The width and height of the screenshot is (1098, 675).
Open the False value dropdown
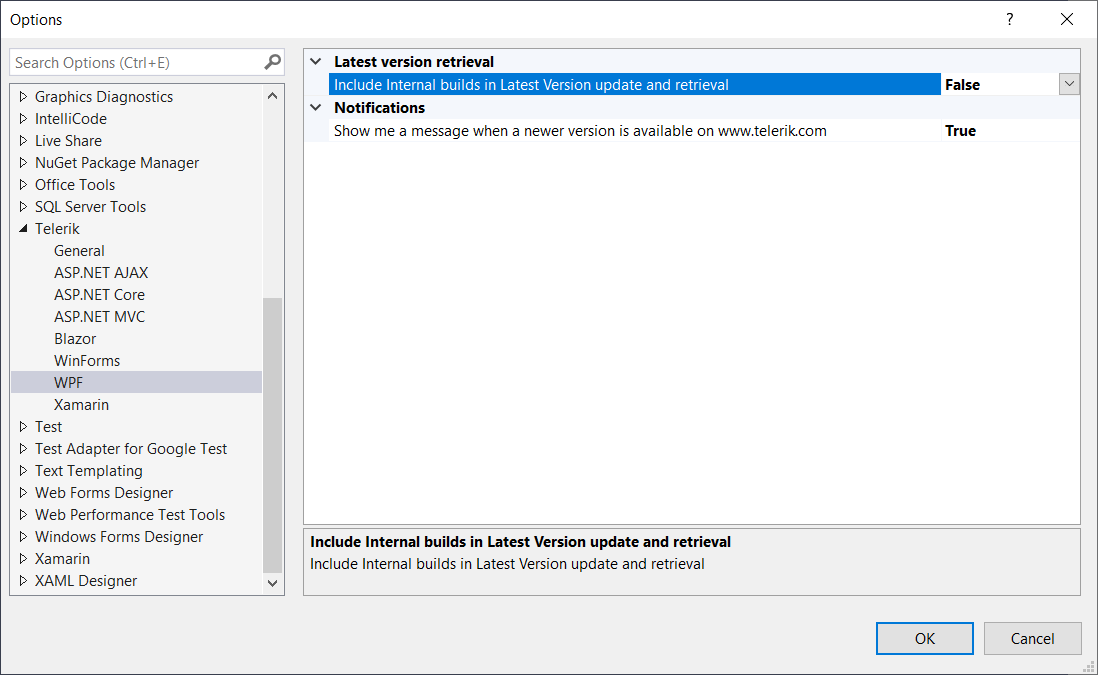[1069, 84]
